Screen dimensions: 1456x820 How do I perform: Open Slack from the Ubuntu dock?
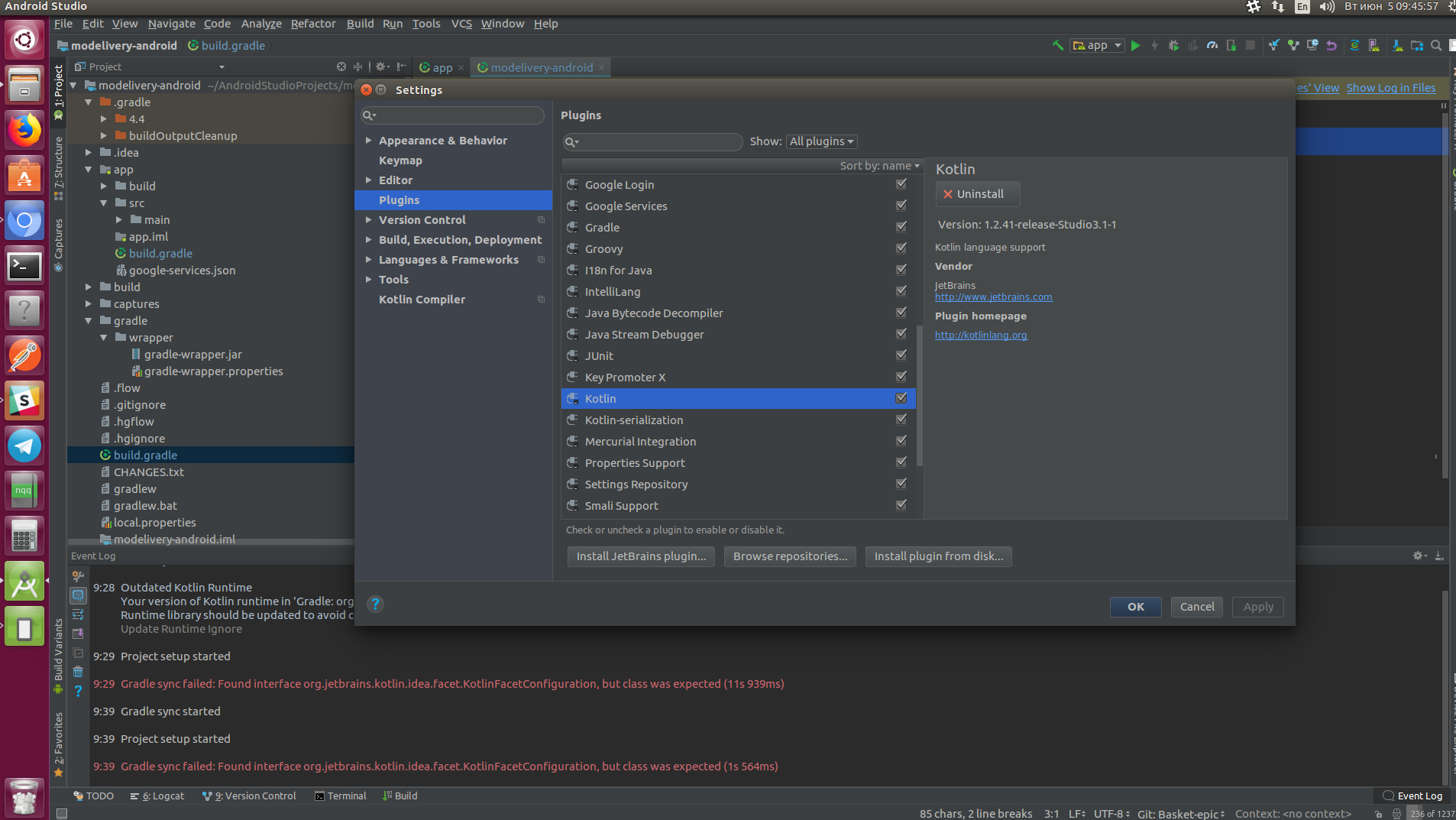click(x=24, y=400)
